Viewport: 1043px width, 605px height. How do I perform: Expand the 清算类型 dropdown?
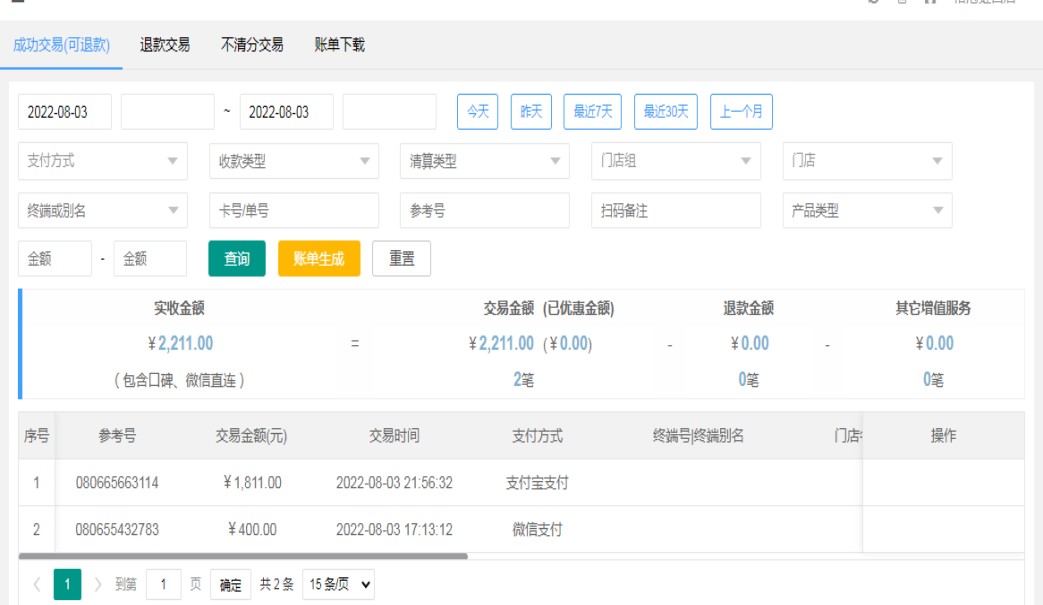484,161
